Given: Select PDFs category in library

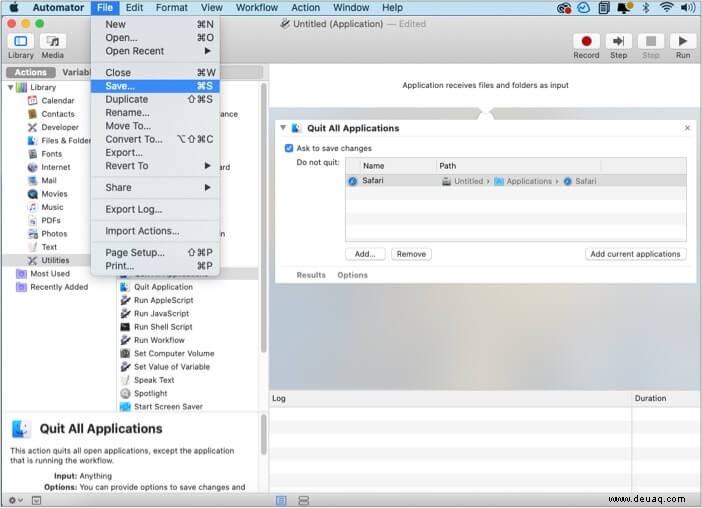Looking at the screenshot, I should click(50, 220).
